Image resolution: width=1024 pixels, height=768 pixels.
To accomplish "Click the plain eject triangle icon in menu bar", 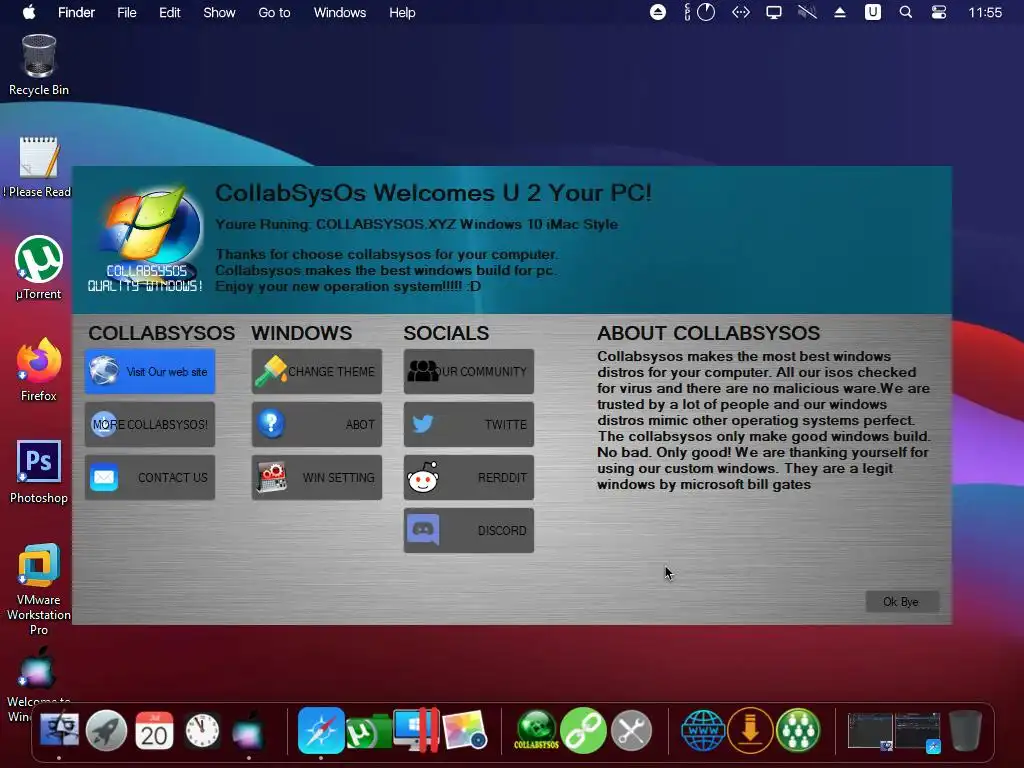I will 840,12.
